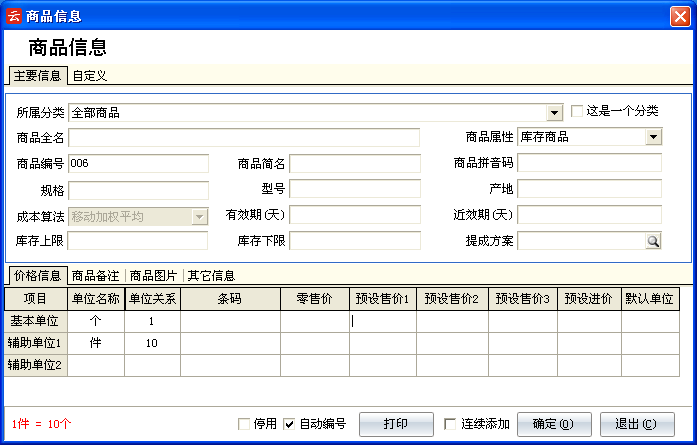Expand the 所属分类 dropdown
The height and width of the screenshot is (445, 697).
554,112
